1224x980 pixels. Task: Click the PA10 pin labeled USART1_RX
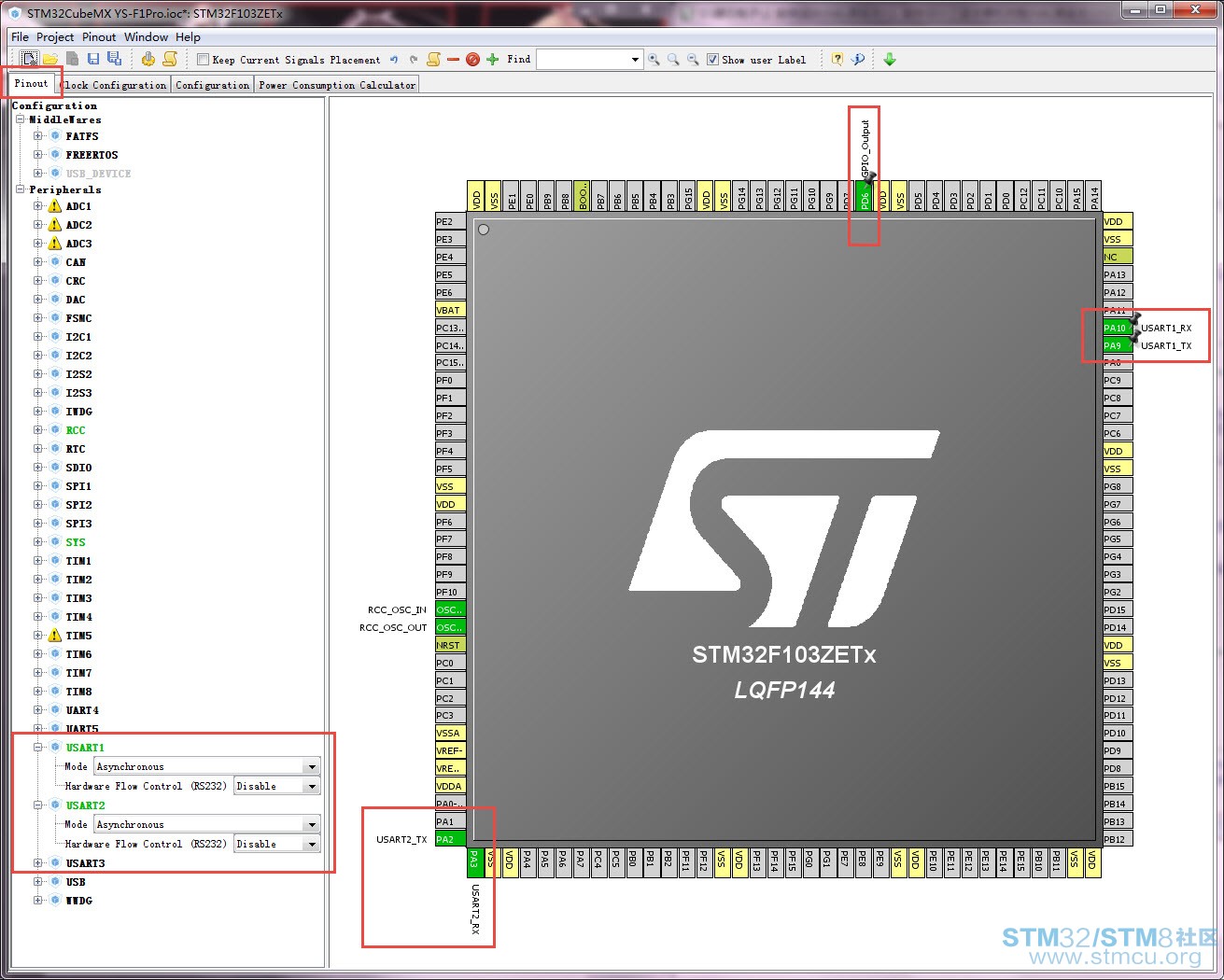[x=1118, y=328]
